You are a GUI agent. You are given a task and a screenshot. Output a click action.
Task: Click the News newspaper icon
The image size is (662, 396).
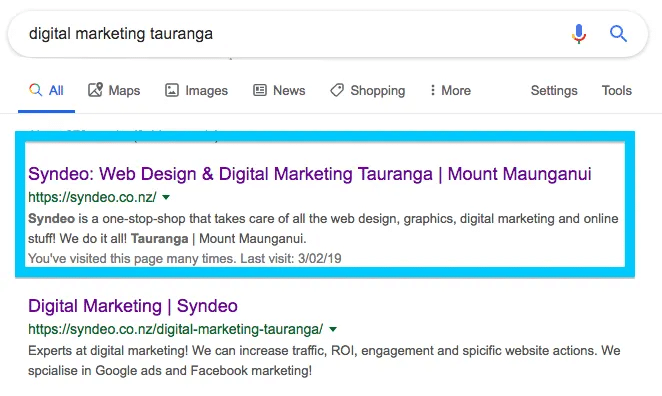point(260,90)
